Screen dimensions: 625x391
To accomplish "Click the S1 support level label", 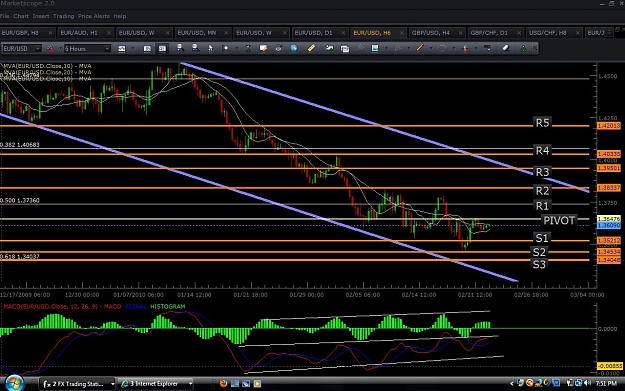I will point(541,238).
